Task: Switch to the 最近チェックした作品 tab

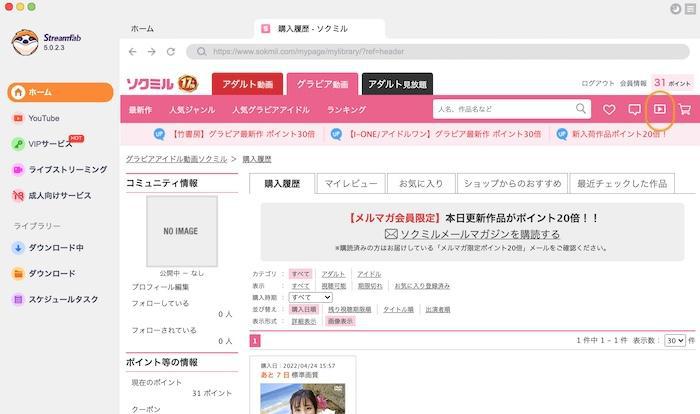Action: tap(622, 184)
